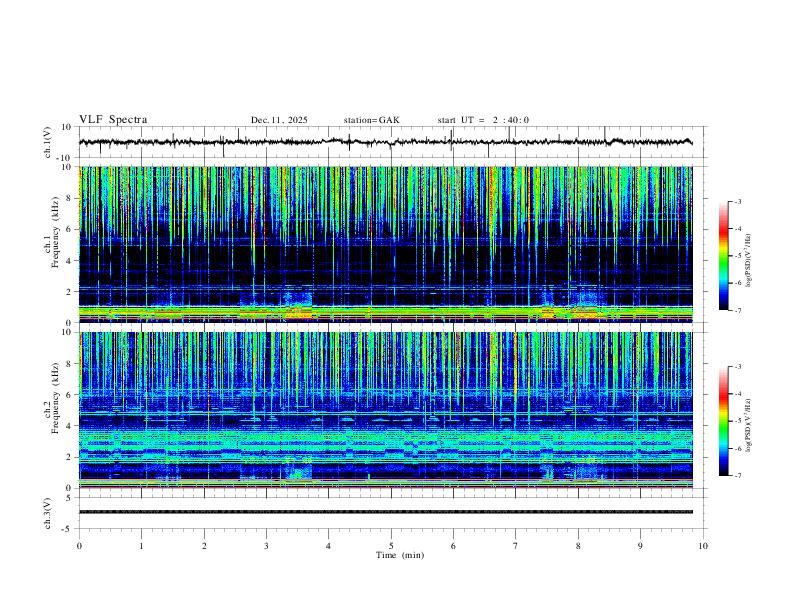Click the "VLF Spectra" plot title
The image size is (792, 612).
[113, 120]
